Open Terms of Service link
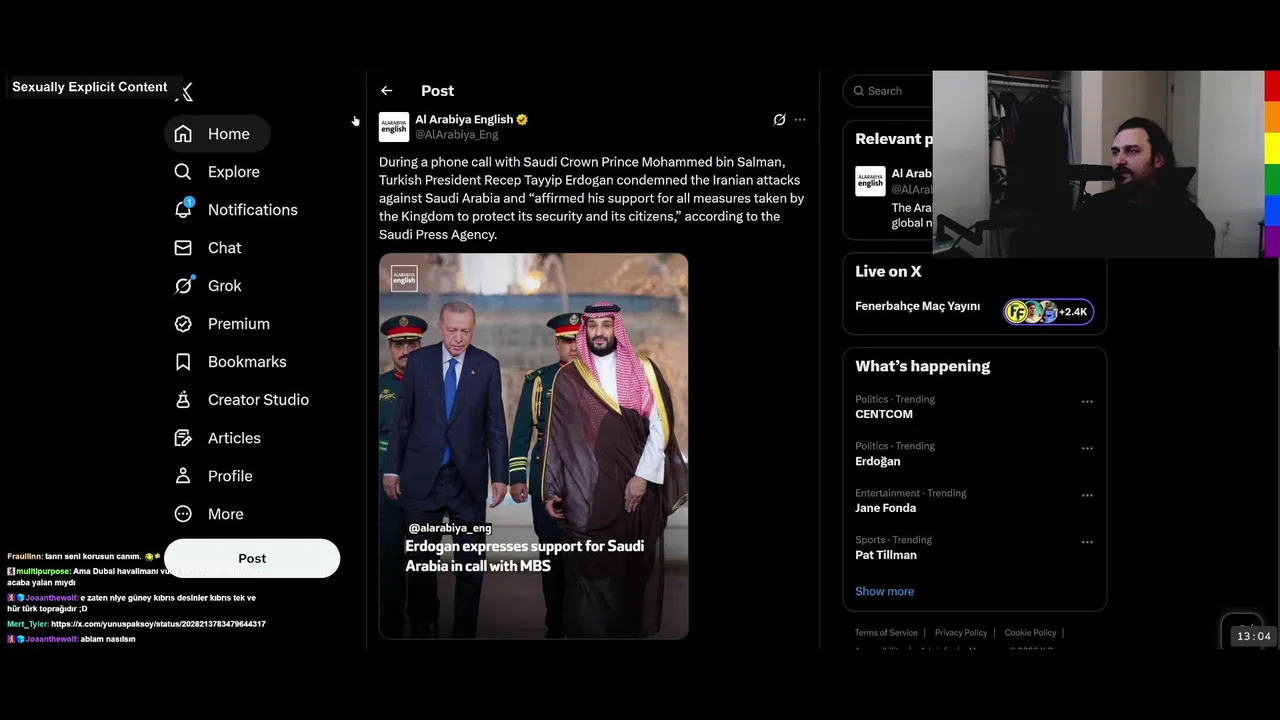Image resolution: width=1280 pixels, height=720 pixels. [886, 633]
